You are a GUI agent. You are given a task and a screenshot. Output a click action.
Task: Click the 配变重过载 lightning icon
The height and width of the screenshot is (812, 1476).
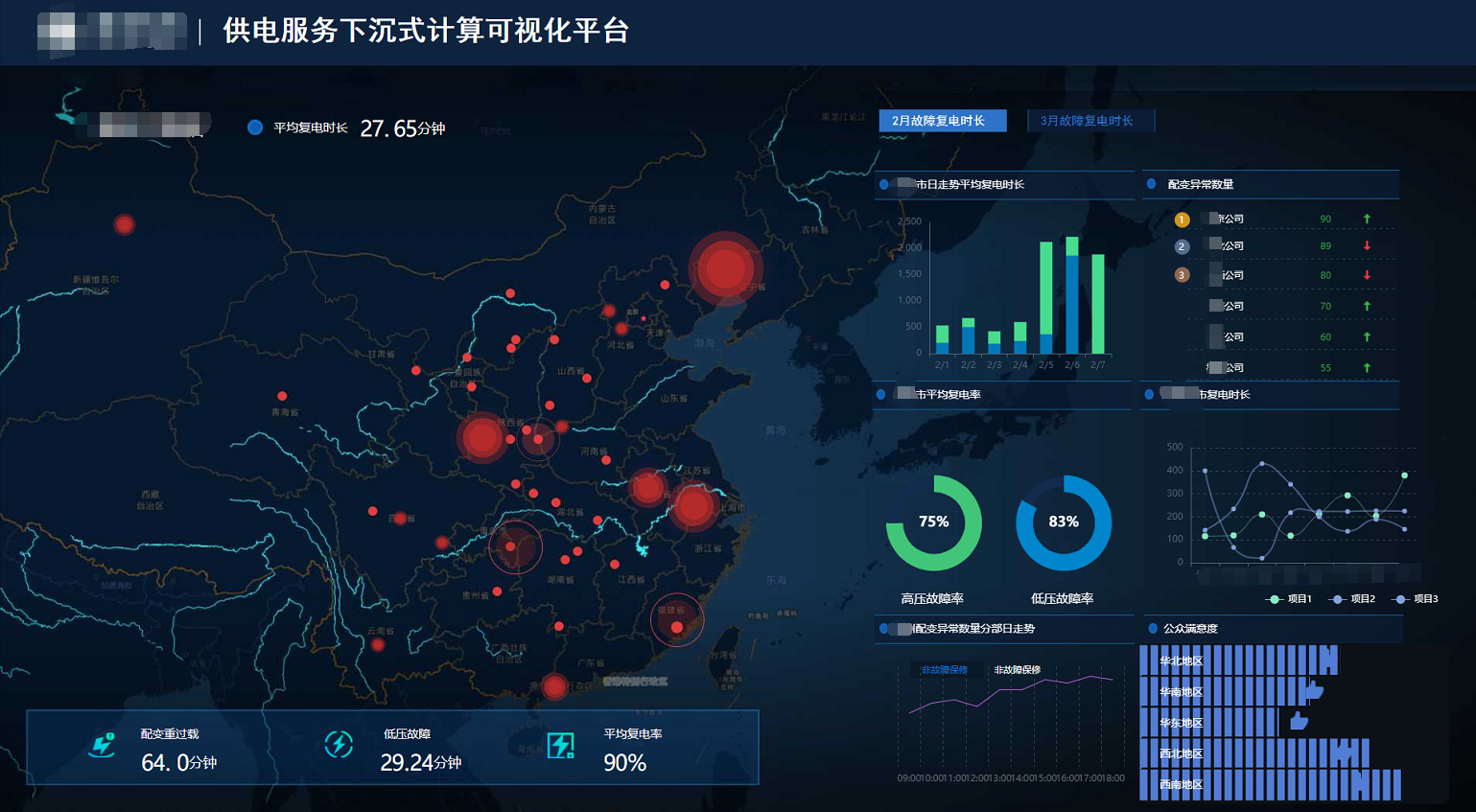[x=103, y=743]
